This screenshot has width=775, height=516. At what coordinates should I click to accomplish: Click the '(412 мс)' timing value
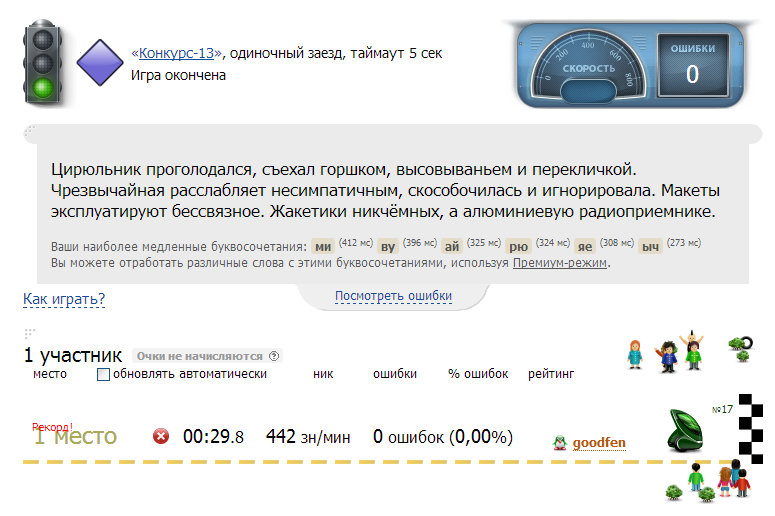coord(356,243)
